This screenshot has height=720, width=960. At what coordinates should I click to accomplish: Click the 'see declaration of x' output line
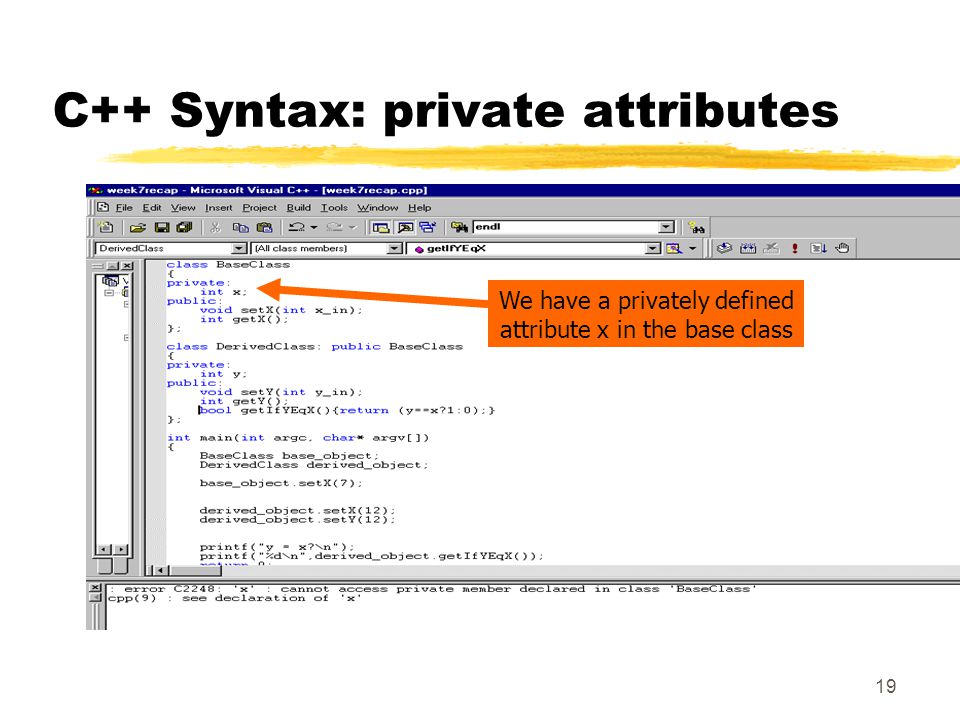234,598
